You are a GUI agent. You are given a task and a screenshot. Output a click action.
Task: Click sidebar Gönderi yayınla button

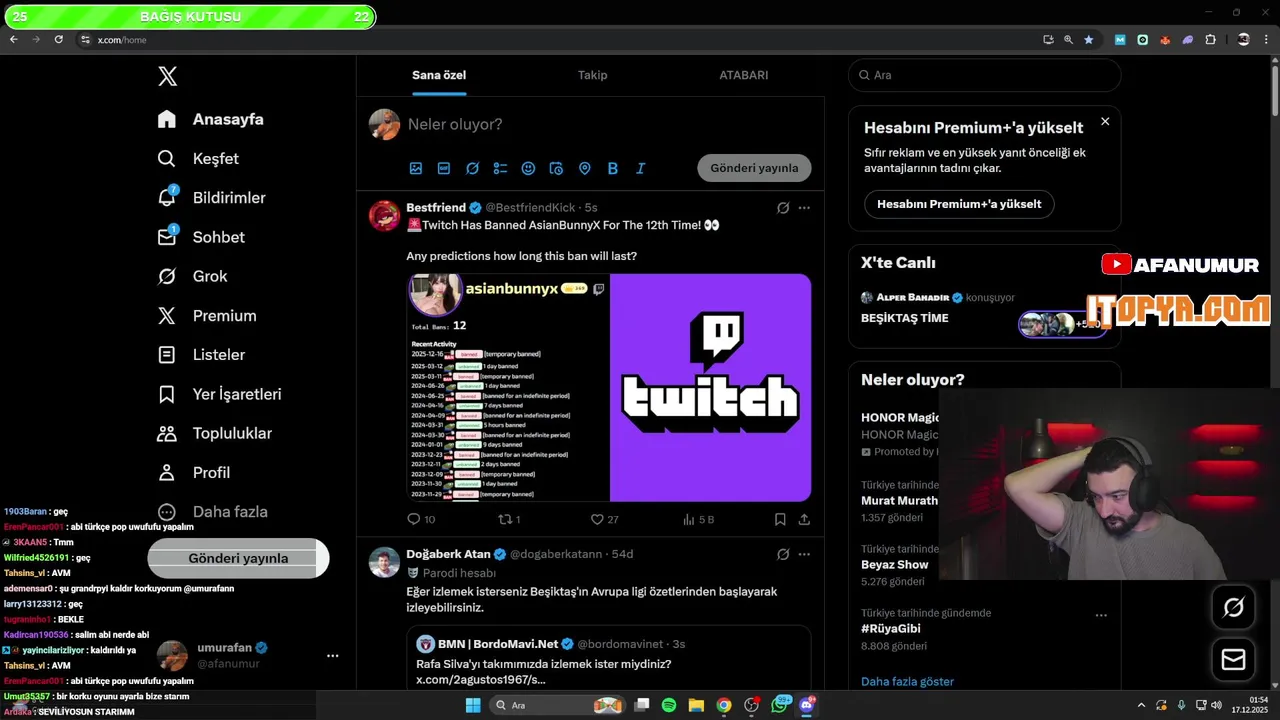[238, 558]
